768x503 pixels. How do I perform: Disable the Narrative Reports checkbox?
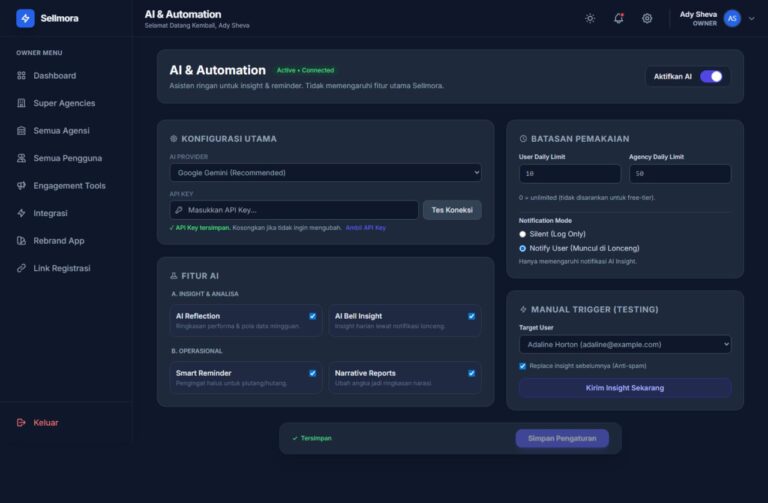pos(471,373)
